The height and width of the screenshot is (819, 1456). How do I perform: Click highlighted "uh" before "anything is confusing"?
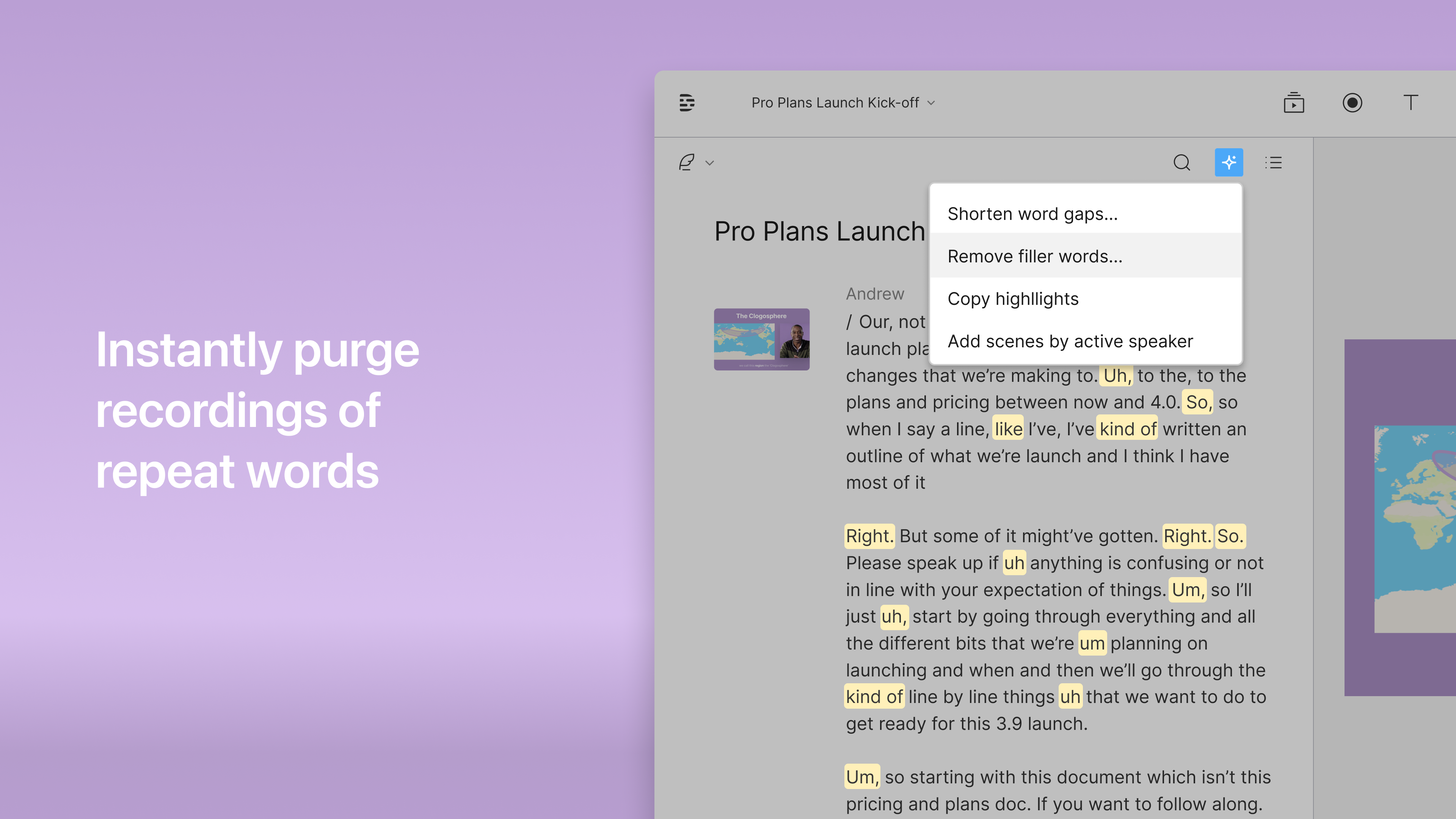pyautogui.click(x=1014, y=563)
